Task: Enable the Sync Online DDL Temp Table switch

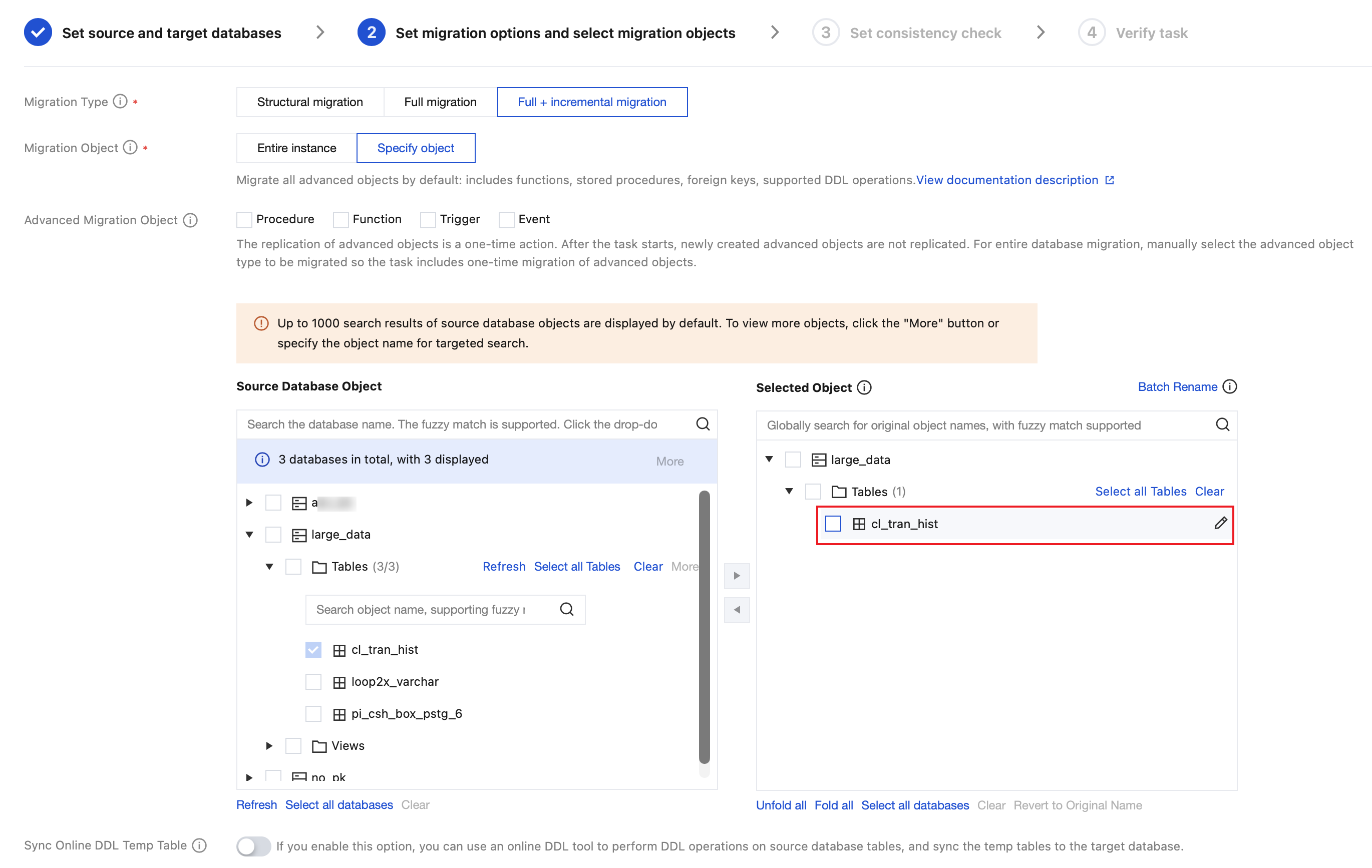Action: tap(253, 846)
